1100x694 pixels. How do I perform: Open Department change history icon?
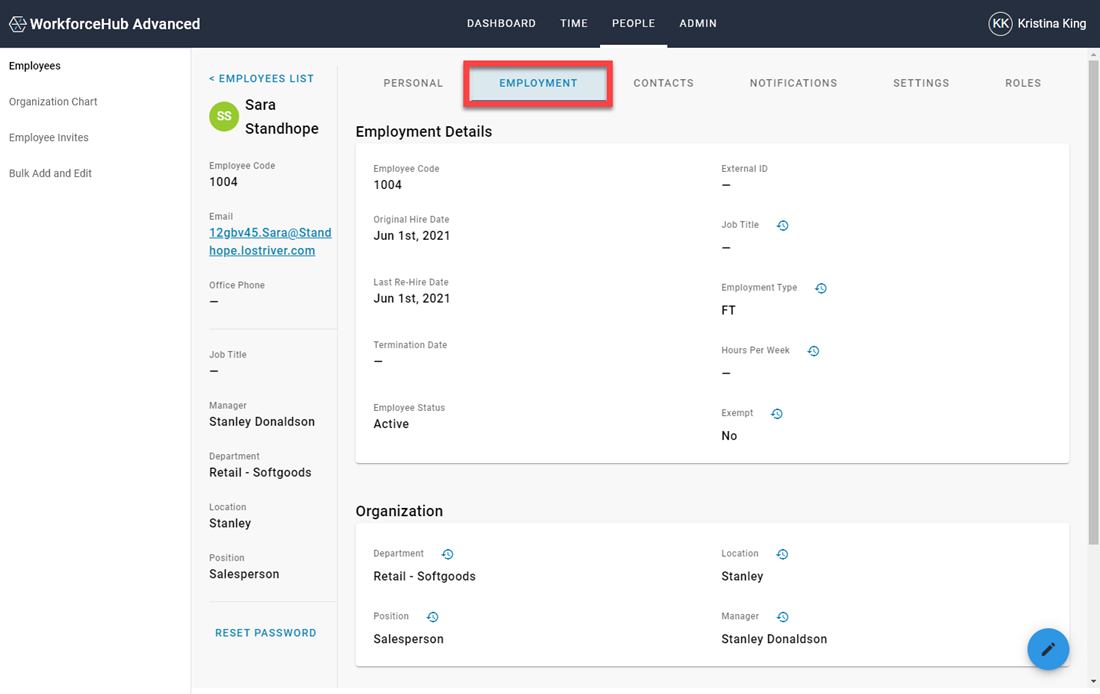click(x=448, y=554)
